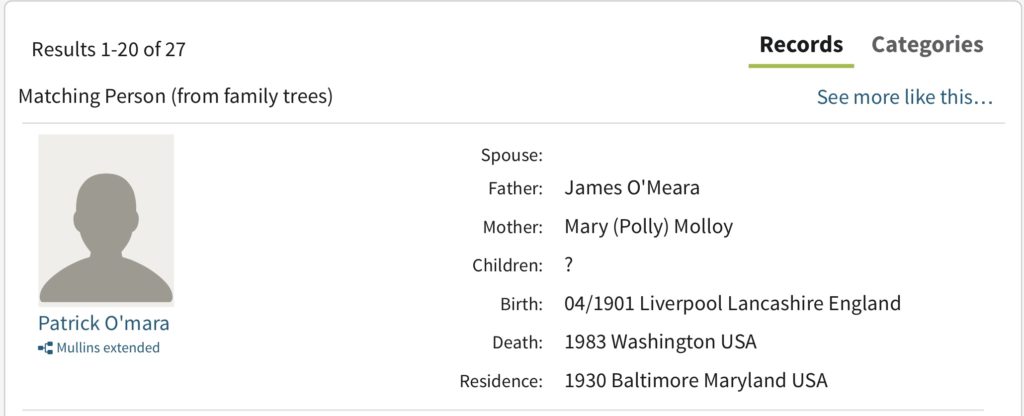Click the Matching Person from family trees heading
The width and height of the screenshot is (1024, 416).
pos(176,97)
